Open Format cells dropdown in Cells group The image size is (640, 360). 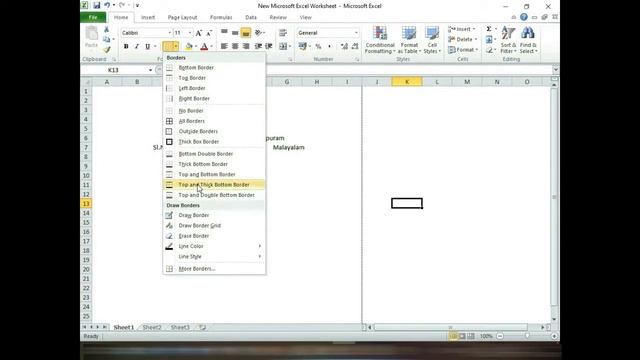coord(476,50)
